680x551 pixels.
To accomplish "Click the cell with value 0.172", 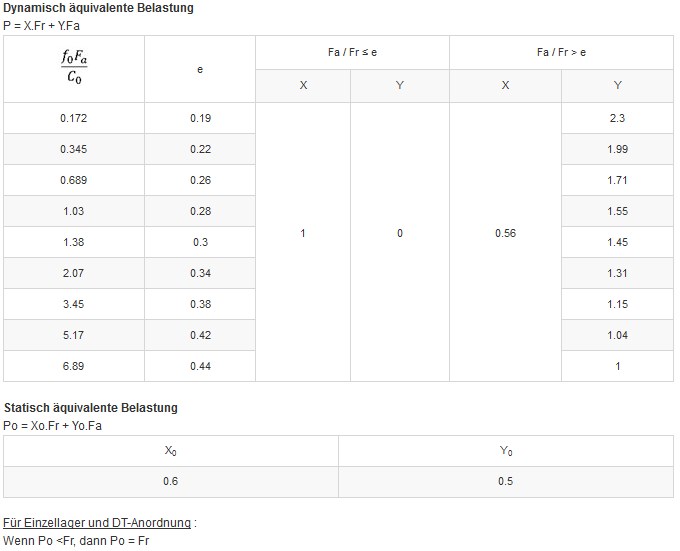I will 74,118.
